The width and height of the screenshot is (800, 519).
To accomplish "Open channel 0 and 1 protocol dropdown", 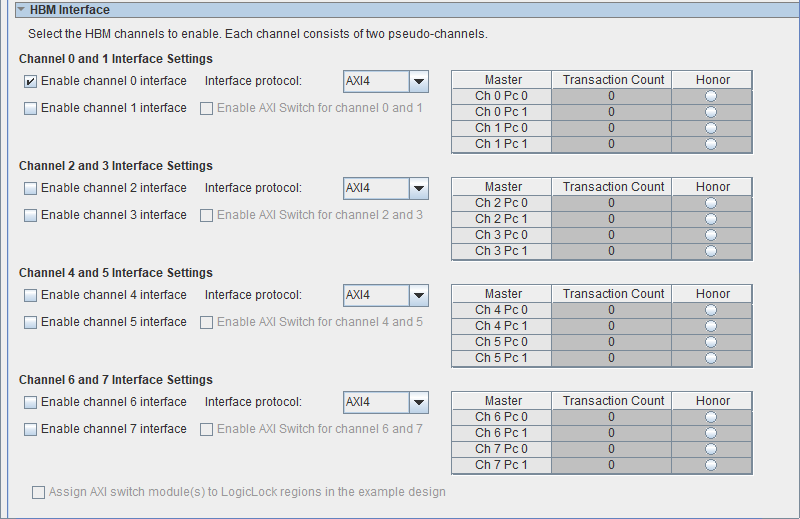I will tap(419, 81).
